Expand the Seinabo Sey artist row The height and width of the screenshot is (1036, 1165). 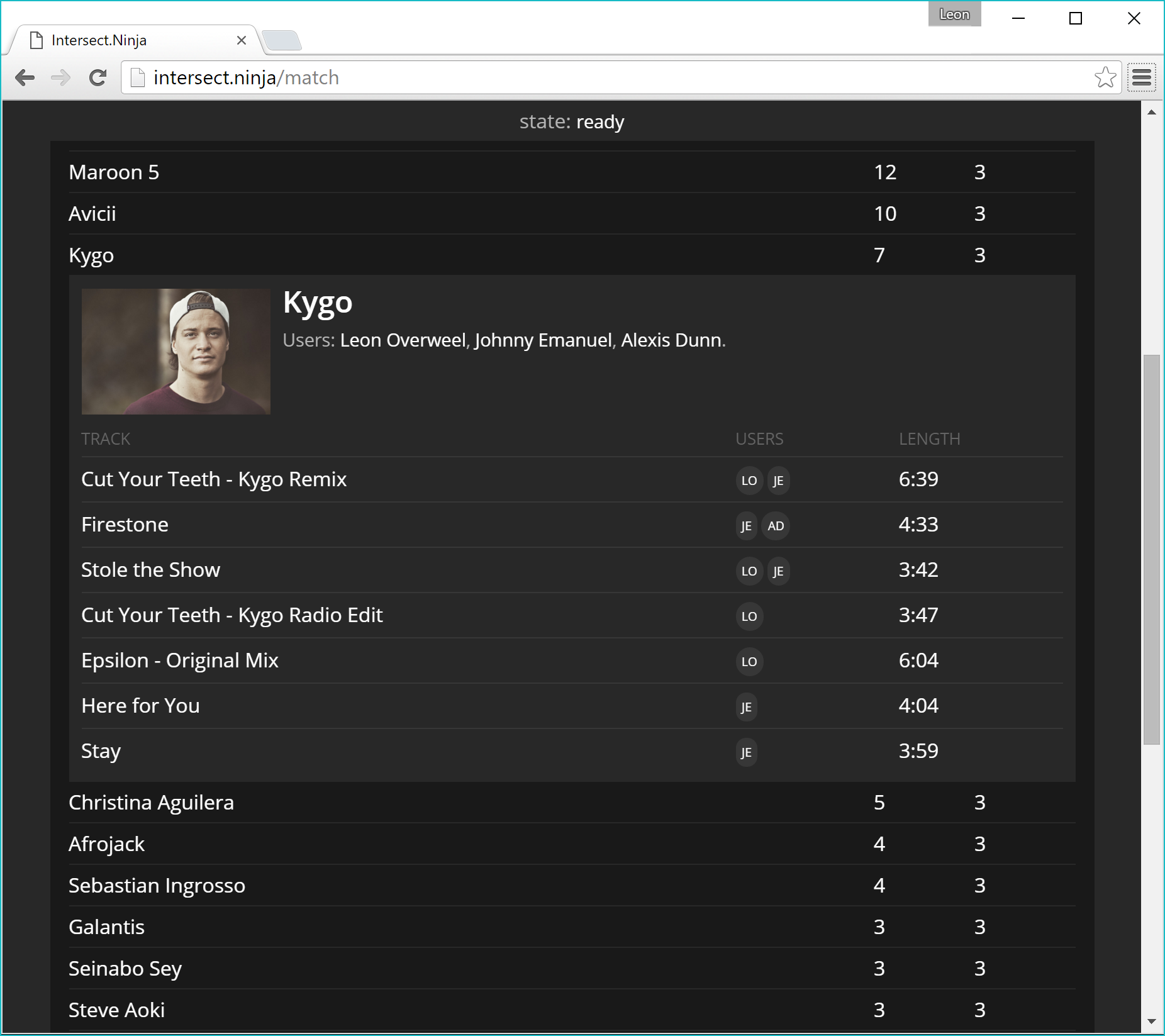pos(572,968)
